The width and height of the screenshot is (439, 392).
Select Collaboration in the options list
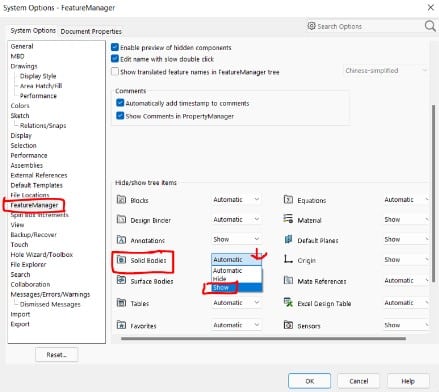click(30, 284)
